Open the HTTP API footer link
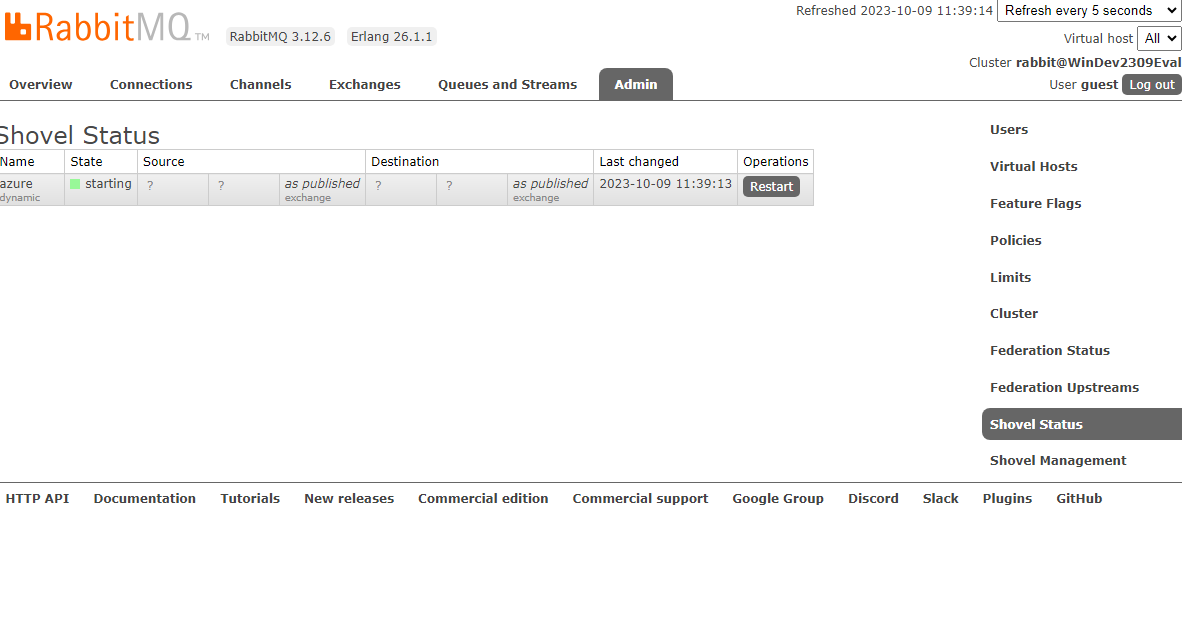 (37, 498)
